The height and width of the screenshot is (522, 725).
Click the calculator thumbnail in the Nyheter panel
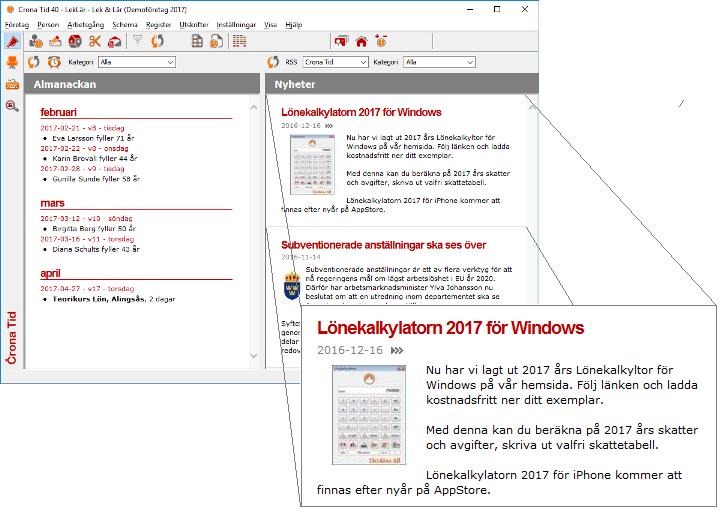(x=312, y=165)
